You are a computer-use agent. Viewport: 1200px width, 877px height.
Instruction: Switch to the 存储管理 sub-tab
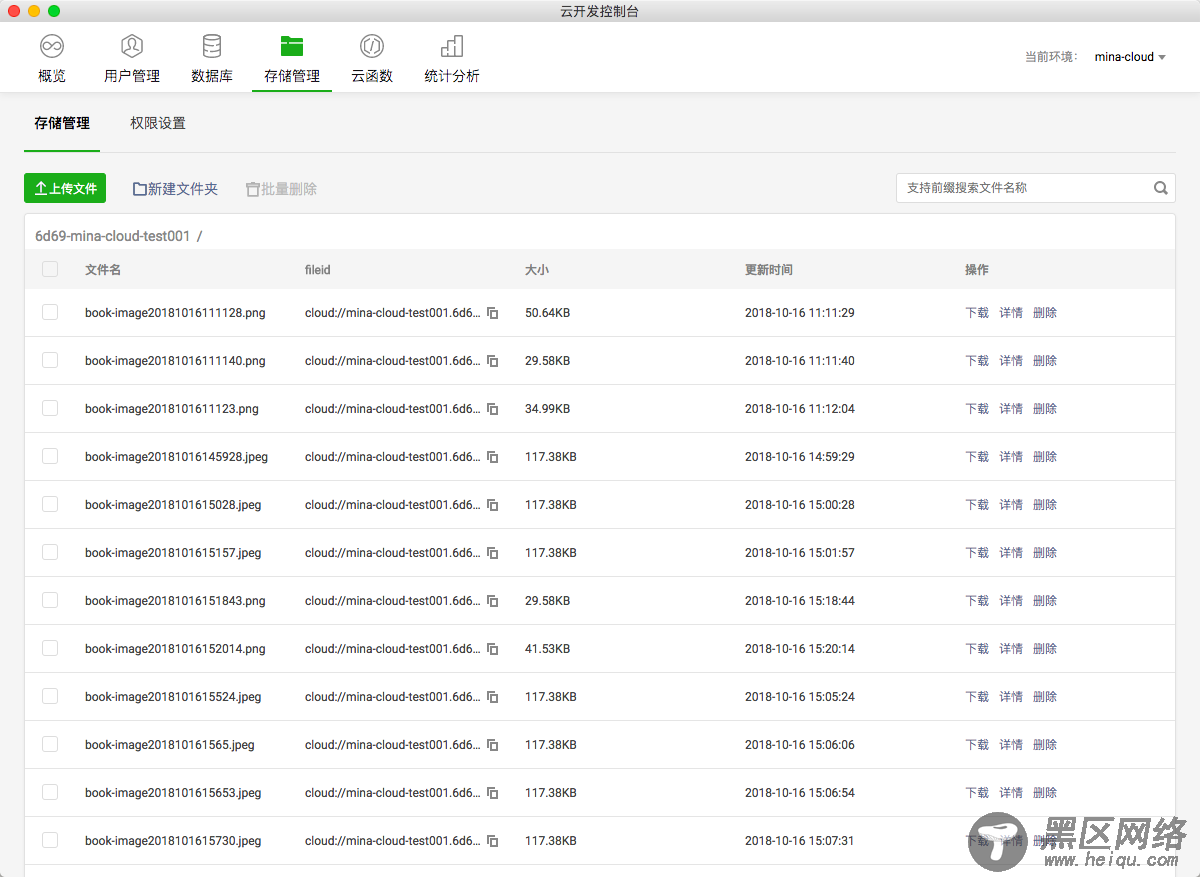click(x=62, y=123)
